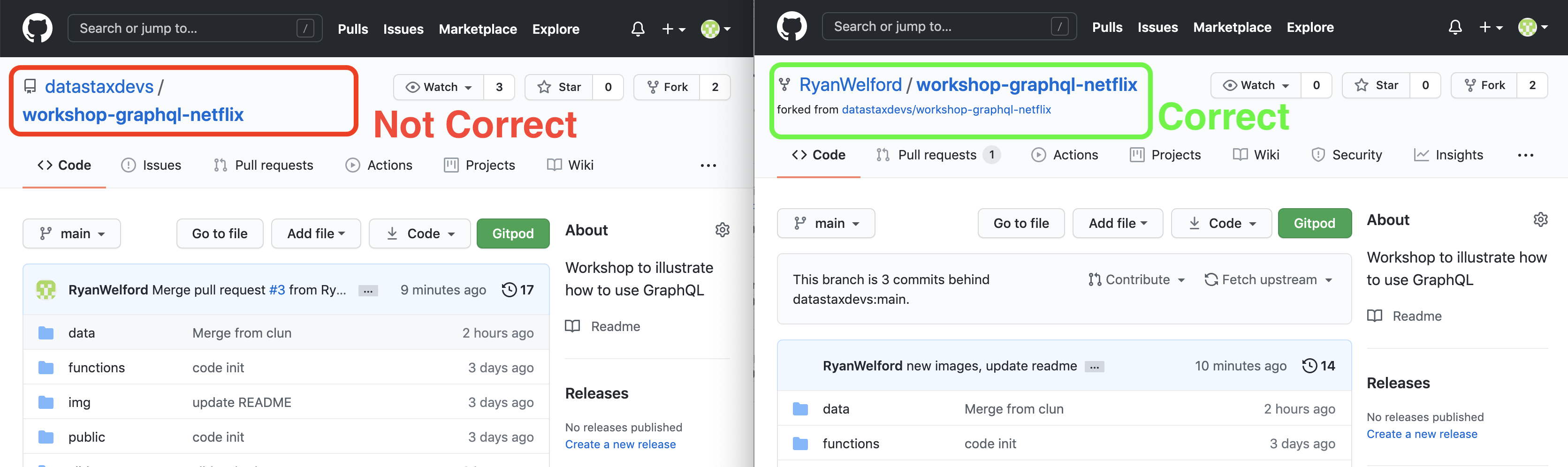Viewport: 1568px width, 467px height.
Task: Expand Fetch upstream dropdown in fork
Action: point(1269,280)
